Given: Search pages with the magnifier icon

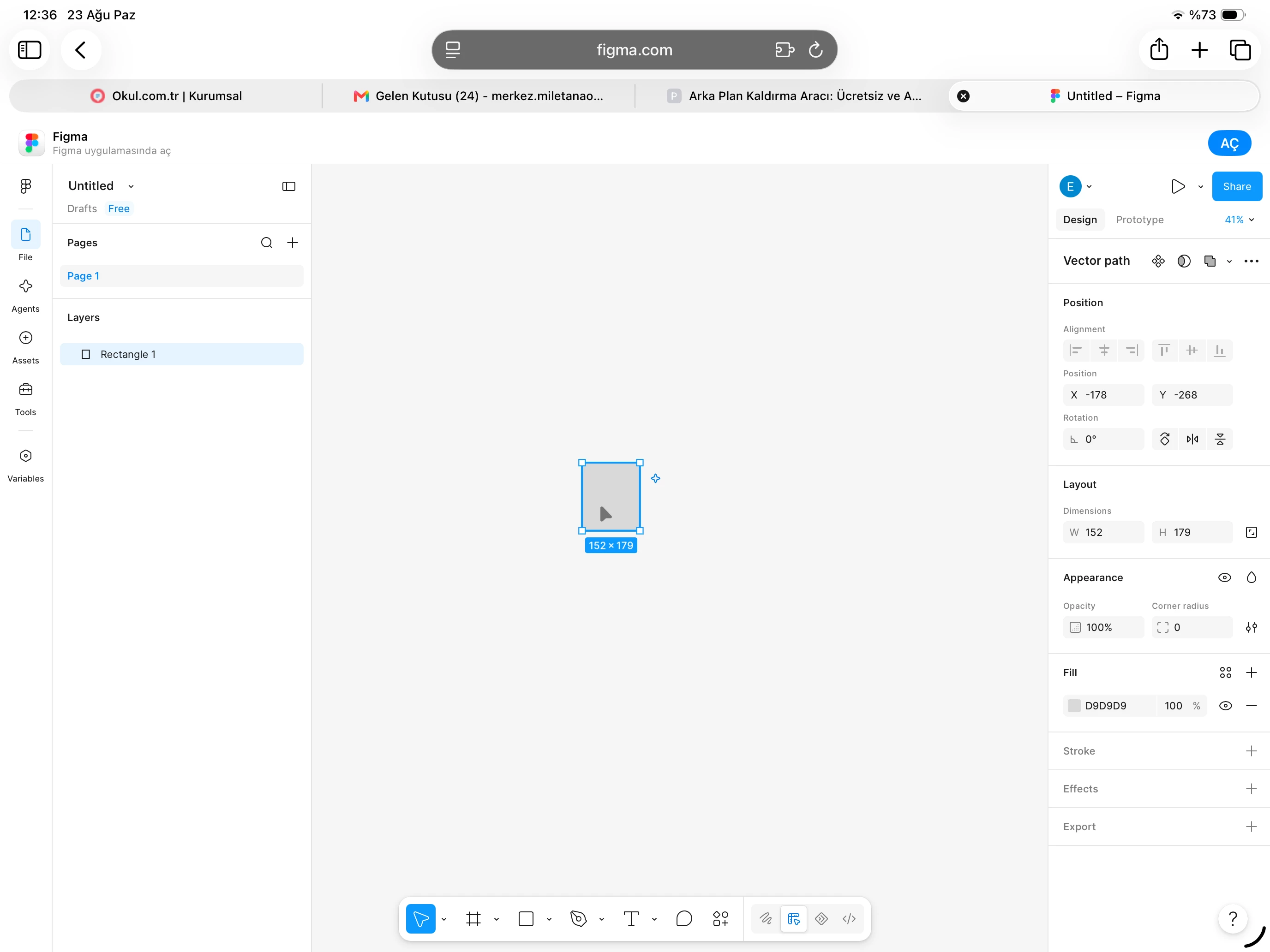Looking at the screenshot, I should pyautogui.click(x=266, y=243).
